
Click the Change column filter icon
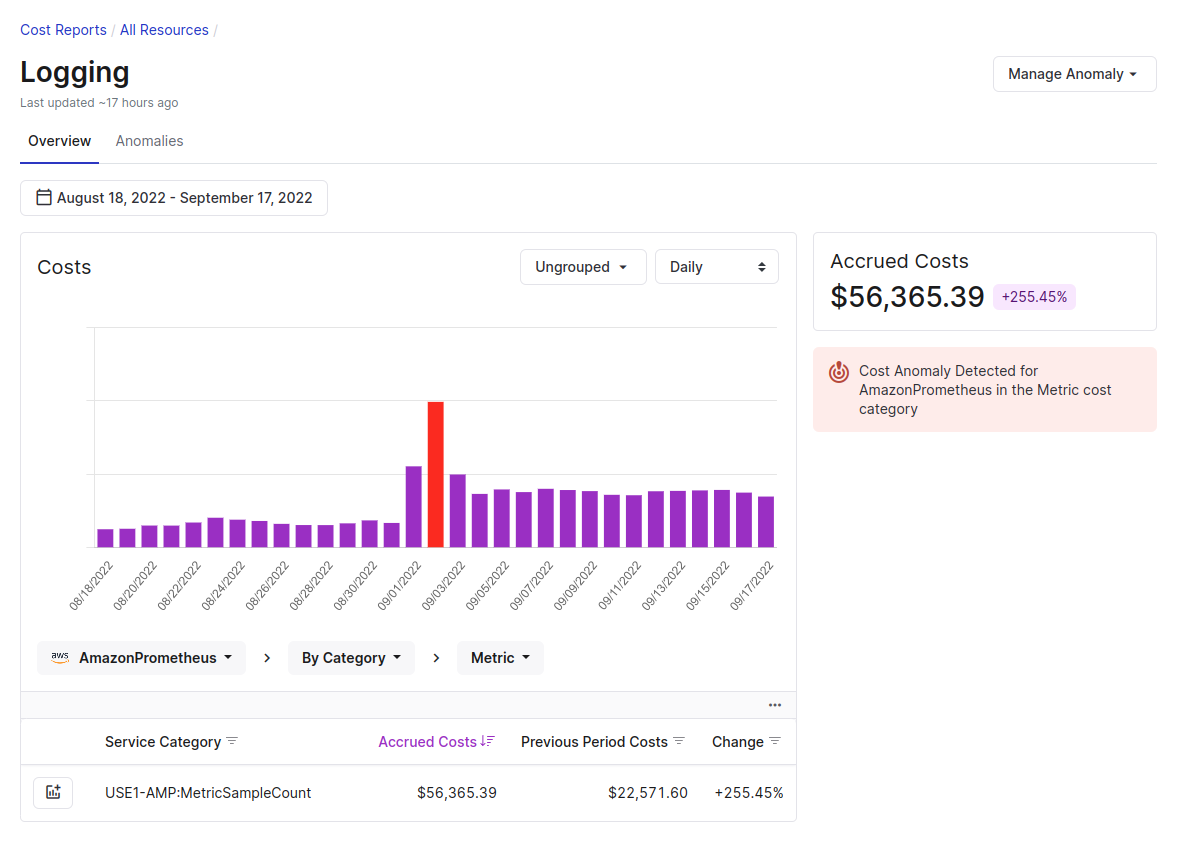(x=774, y=741)
